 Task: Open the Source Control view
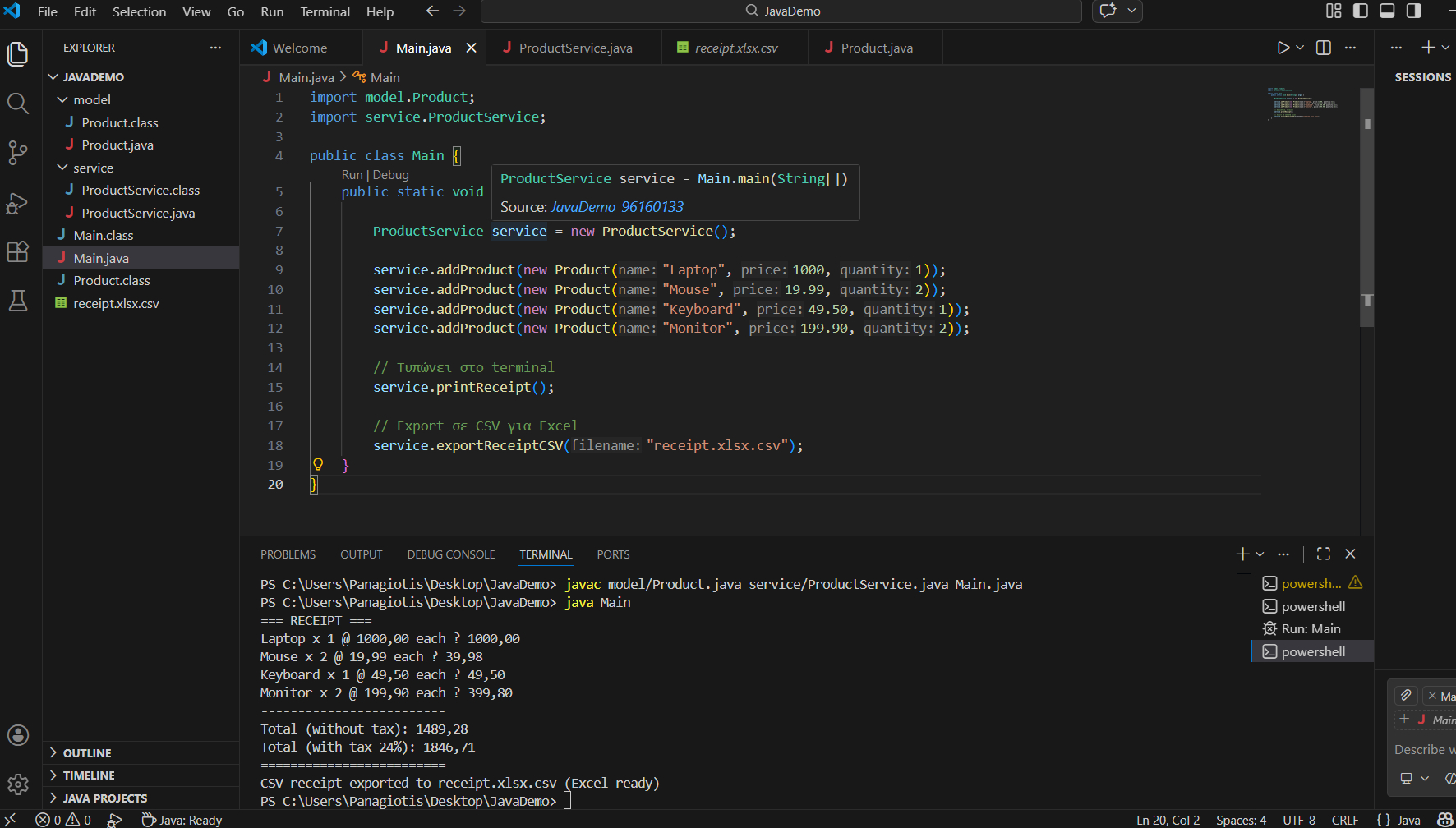(17, 153)
